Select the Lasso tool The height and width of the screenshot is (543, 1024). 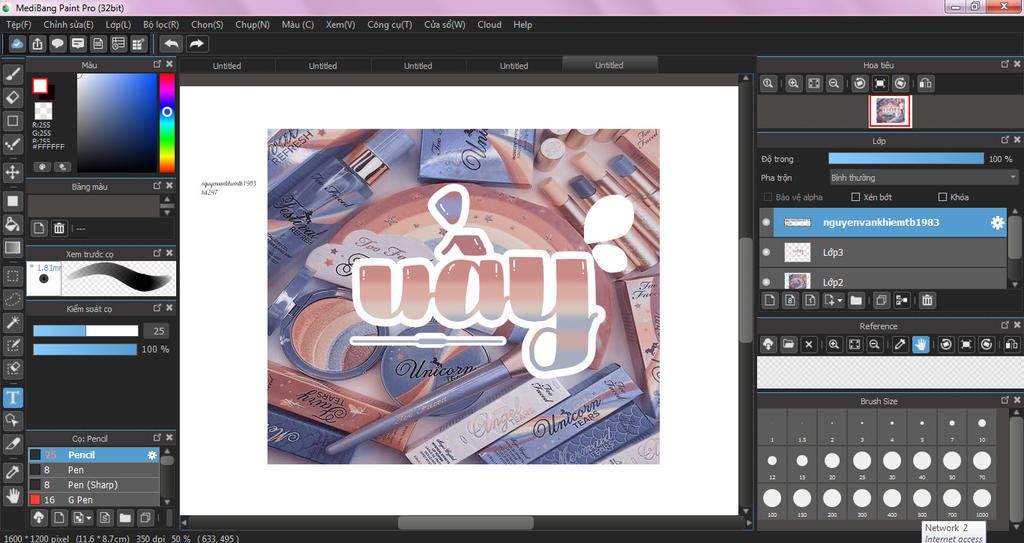tap(12, 299)
